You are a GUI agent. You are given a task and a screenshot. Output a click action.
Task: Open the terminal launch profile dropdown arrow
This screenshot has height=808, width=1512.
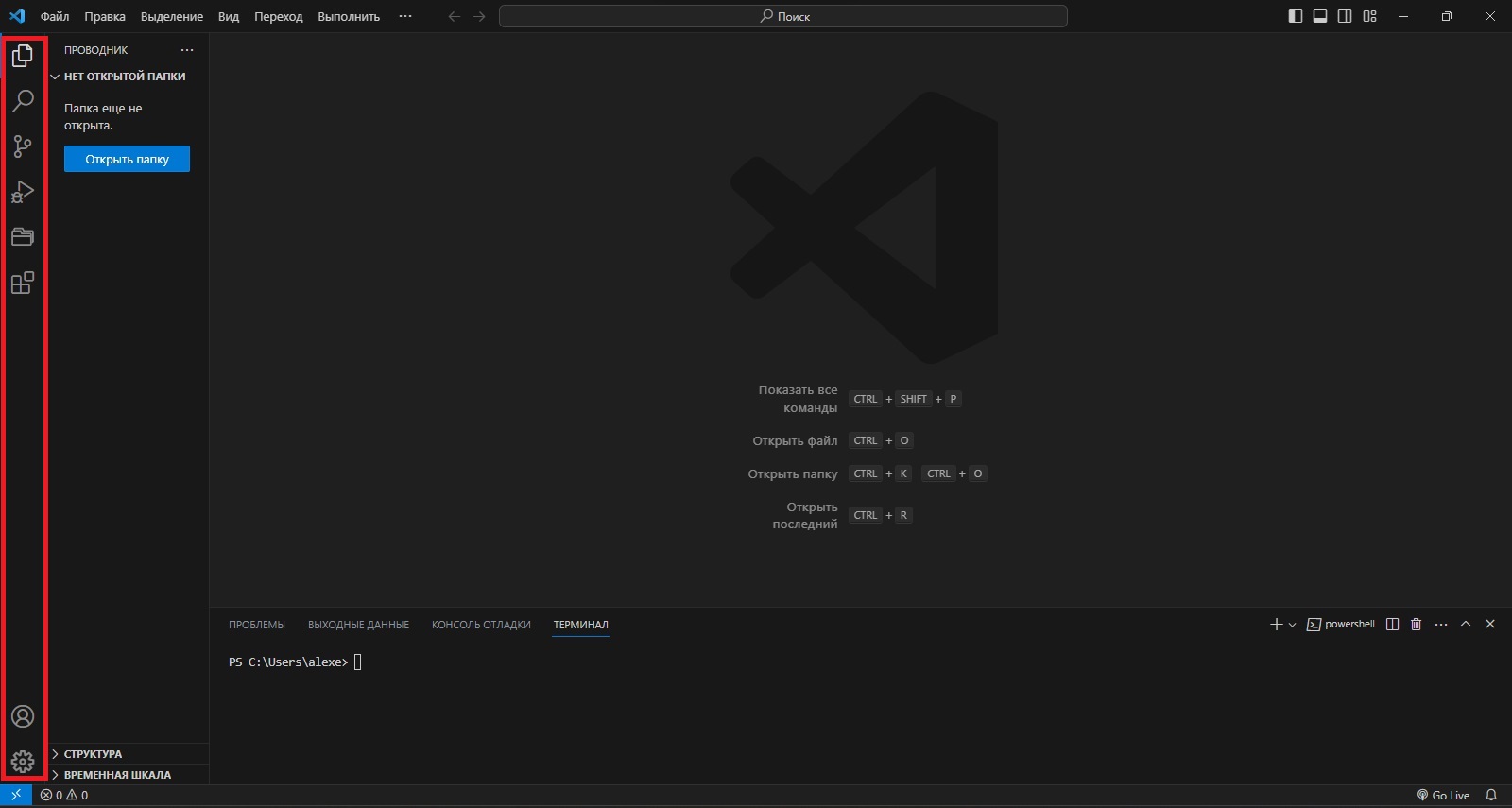[x=1292, y=625]
